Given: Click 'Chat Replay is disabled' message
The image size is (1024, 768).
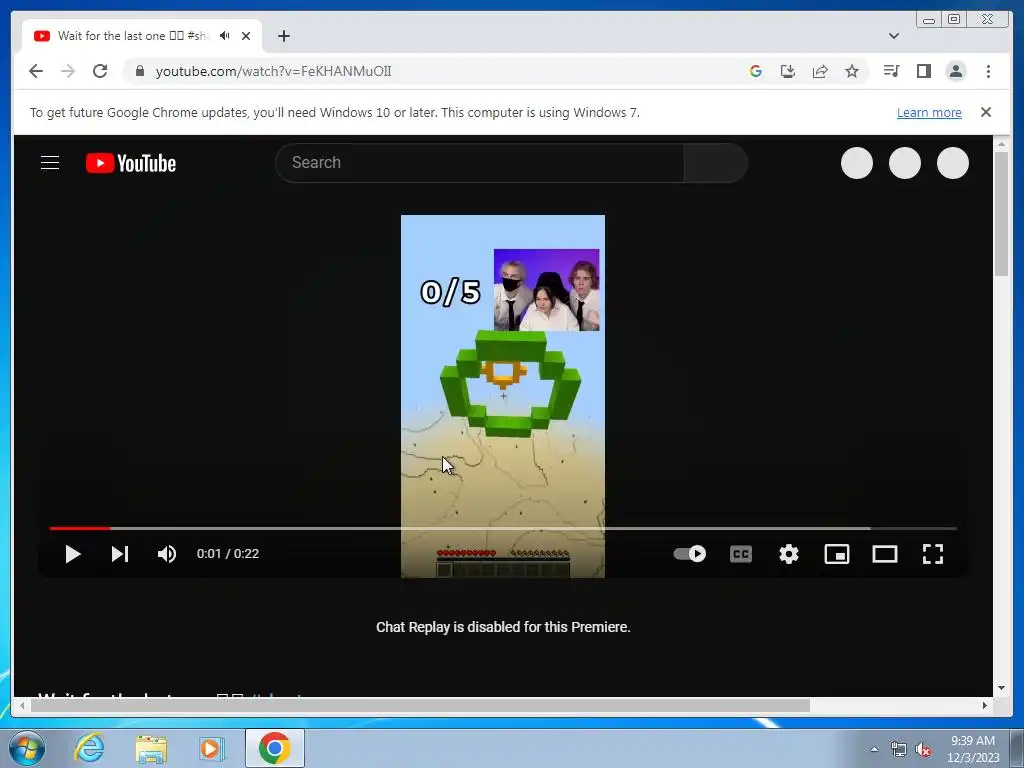Looking at the screenshot, I should tap(503, 627).
